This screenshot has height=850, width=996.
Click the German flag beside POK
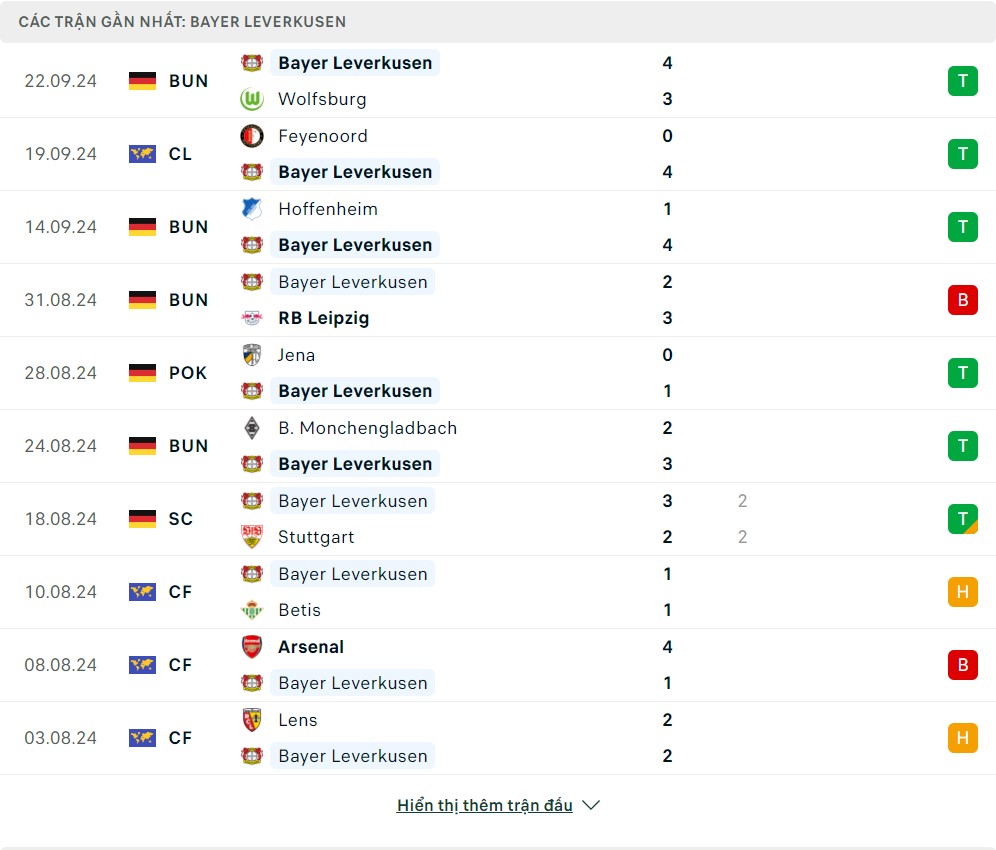(142, 373)
